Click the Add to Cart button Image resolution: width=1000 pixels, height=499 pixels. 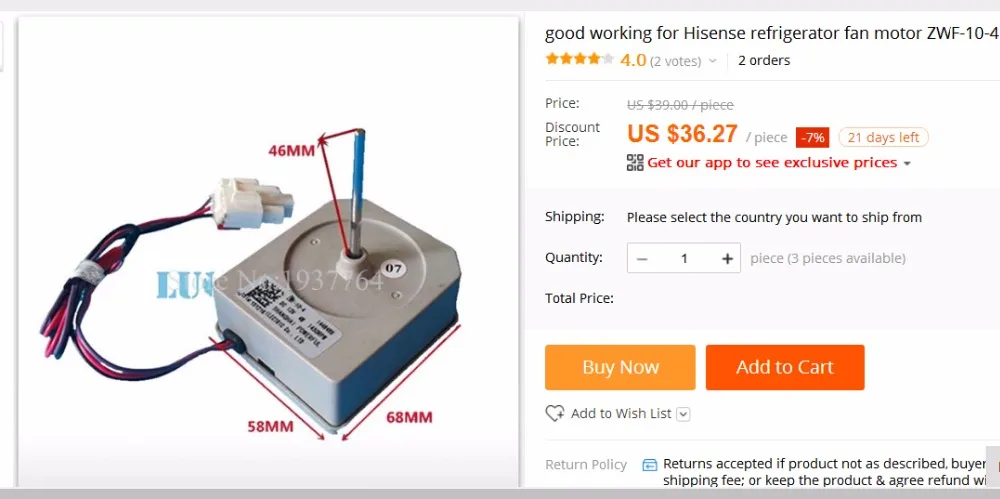point(785,368)
